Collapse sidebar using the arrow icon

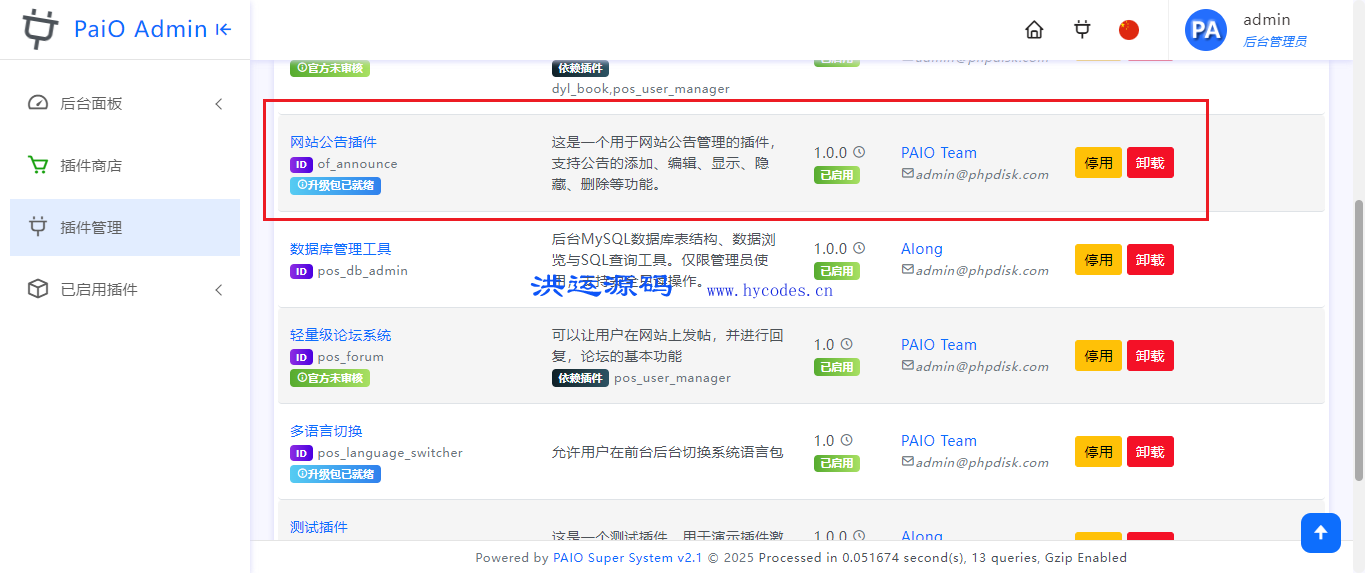(224, 30)
